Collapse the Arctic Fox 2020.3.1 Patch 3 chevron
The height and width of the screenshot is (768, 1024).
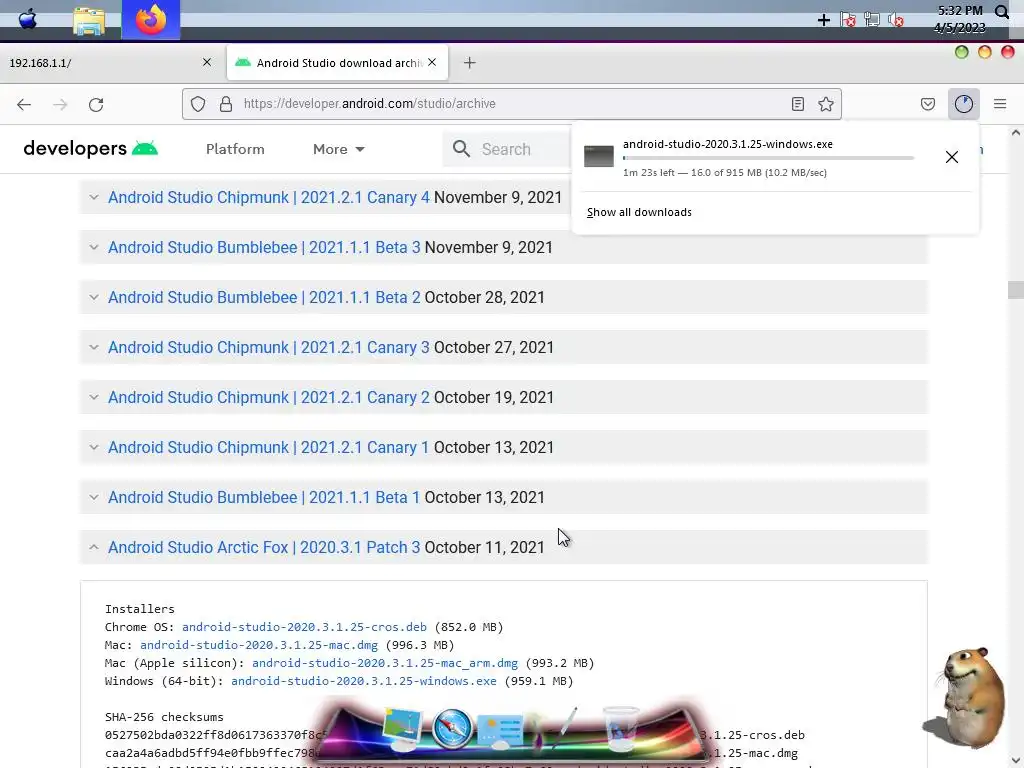click(x=94, y=547)
